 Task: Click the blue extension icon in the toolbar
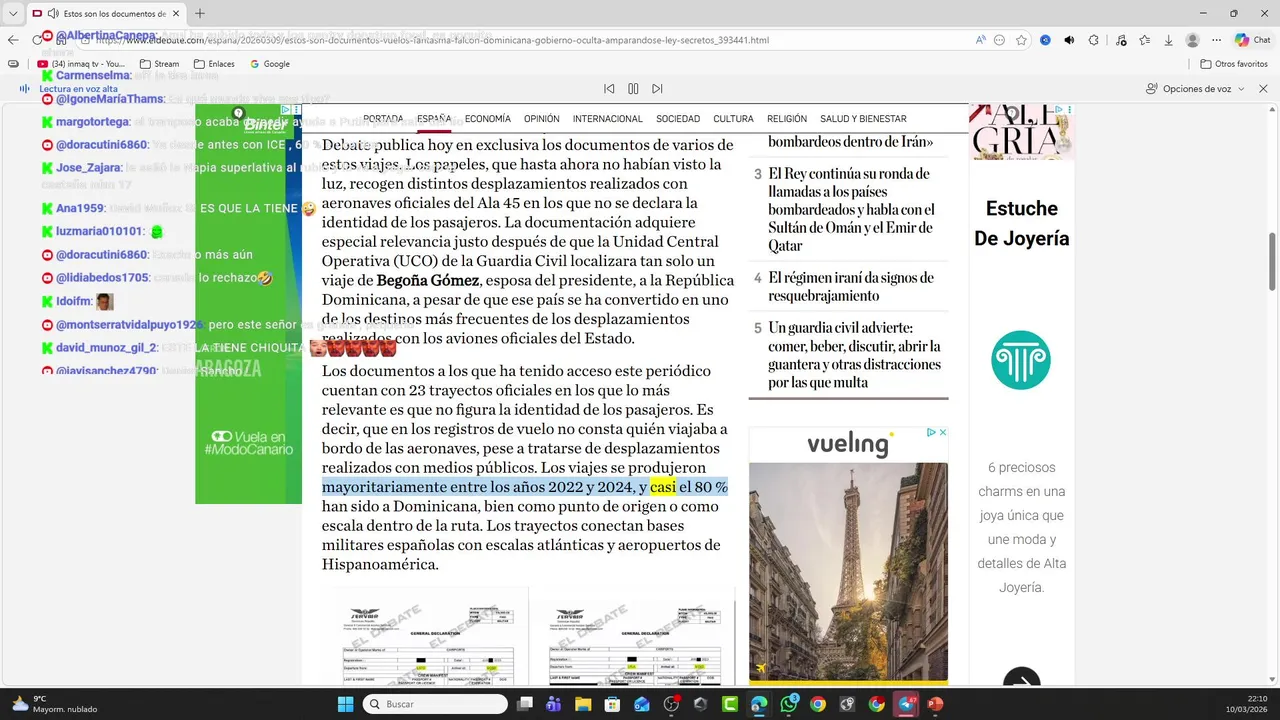(1045, 40)
